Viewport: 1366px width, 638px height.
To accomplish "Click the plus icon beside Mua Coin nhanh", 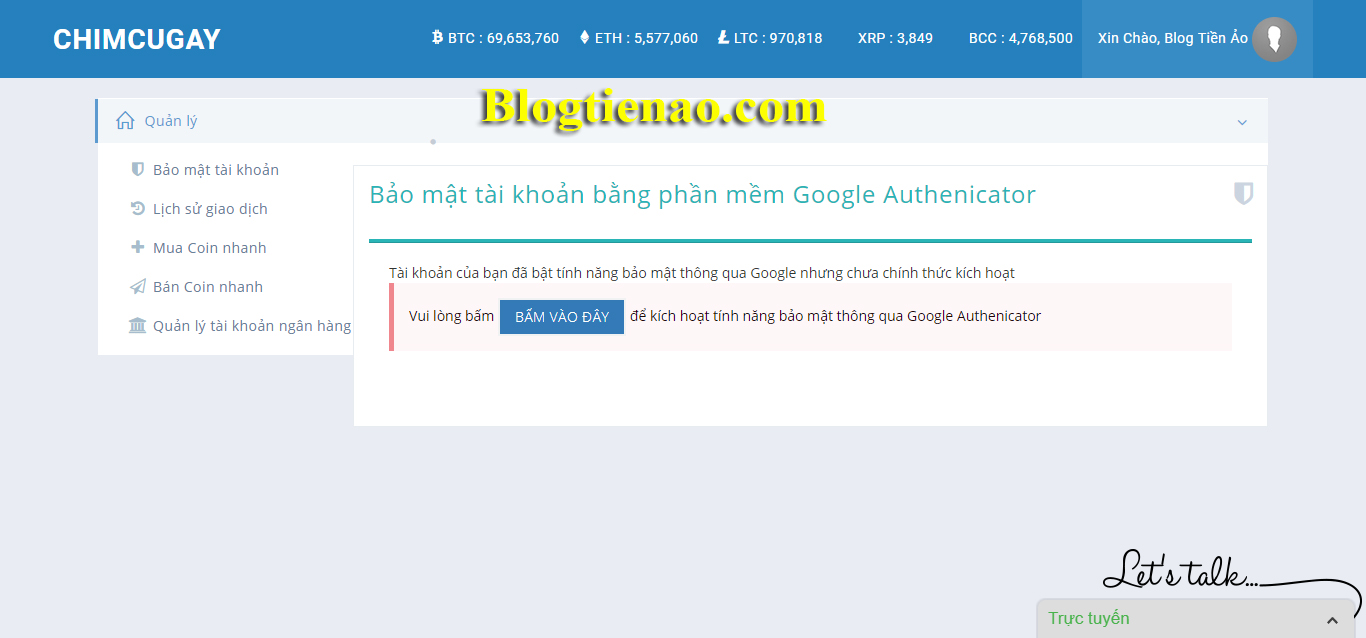I will pyautogui.click(x=138, y=247).
